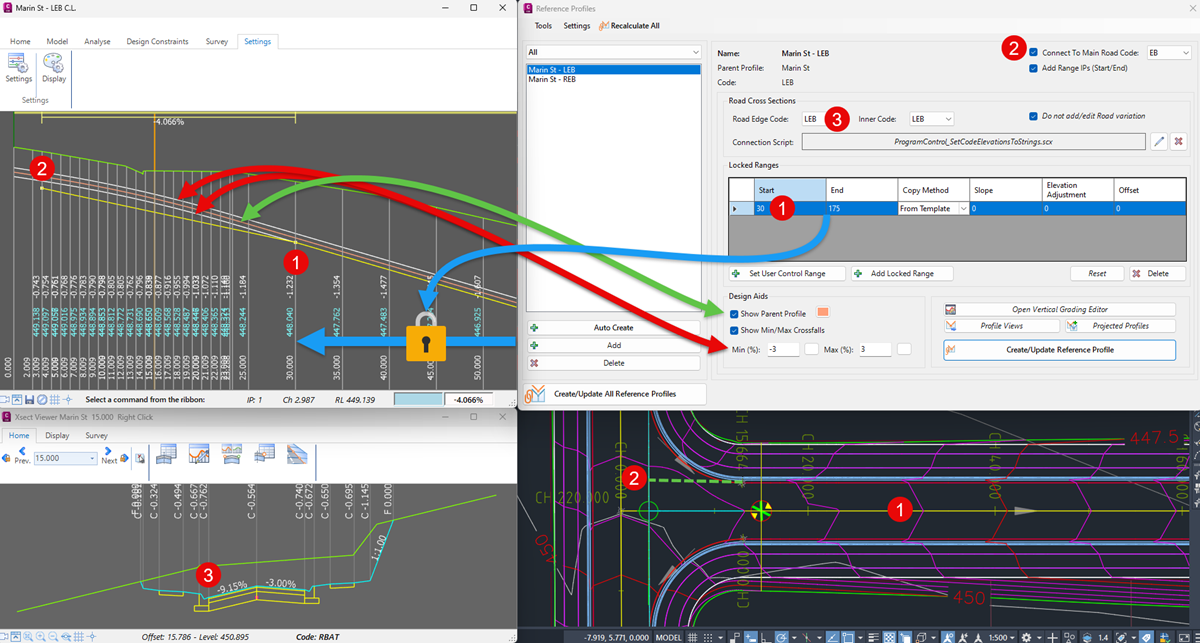Viewport: 1200px width, 643px height.
Task: Open the All filter dropdown
Action: coord(614,52)
